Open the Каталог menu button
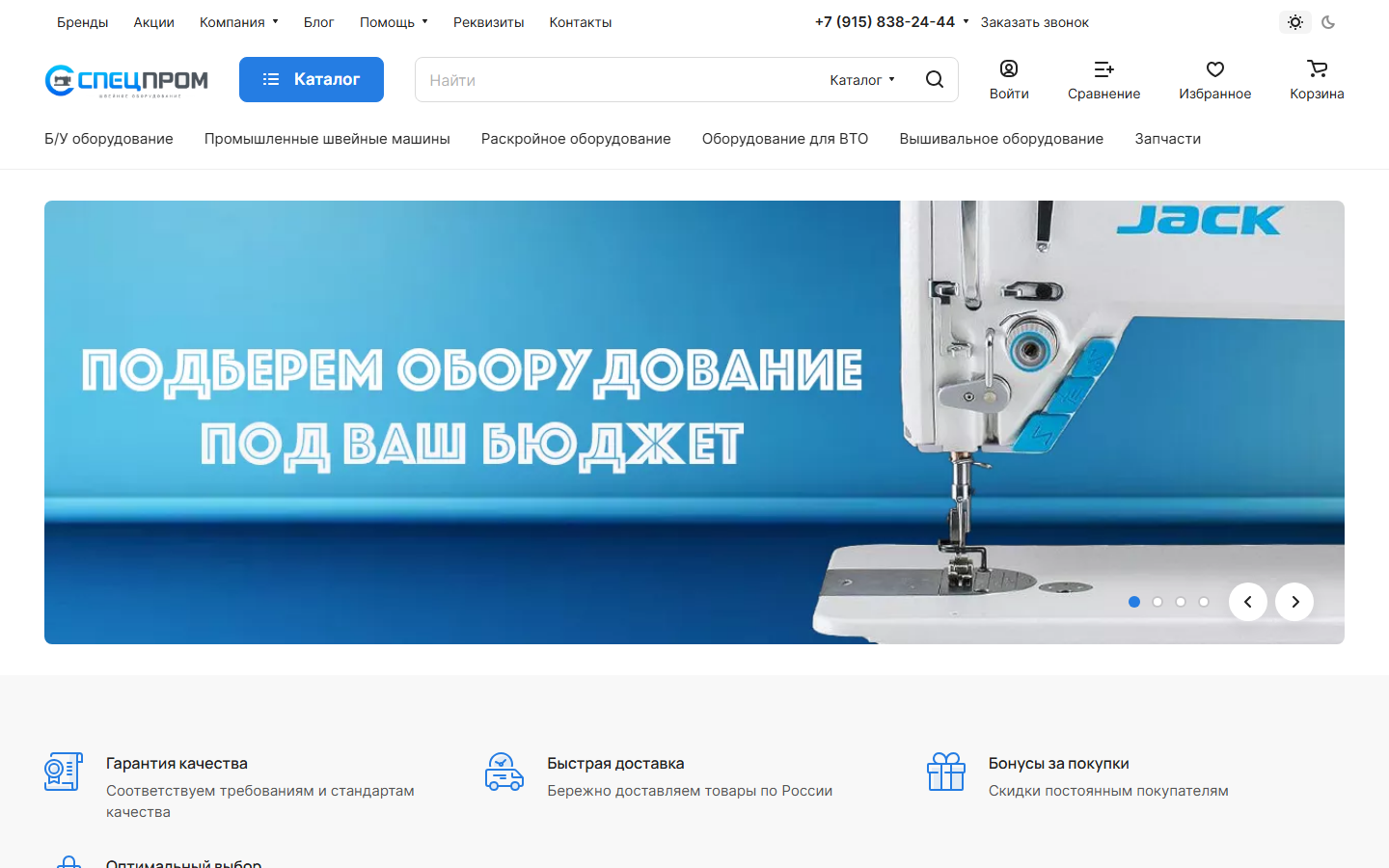 pyautogui.click(x=312, y=79)
